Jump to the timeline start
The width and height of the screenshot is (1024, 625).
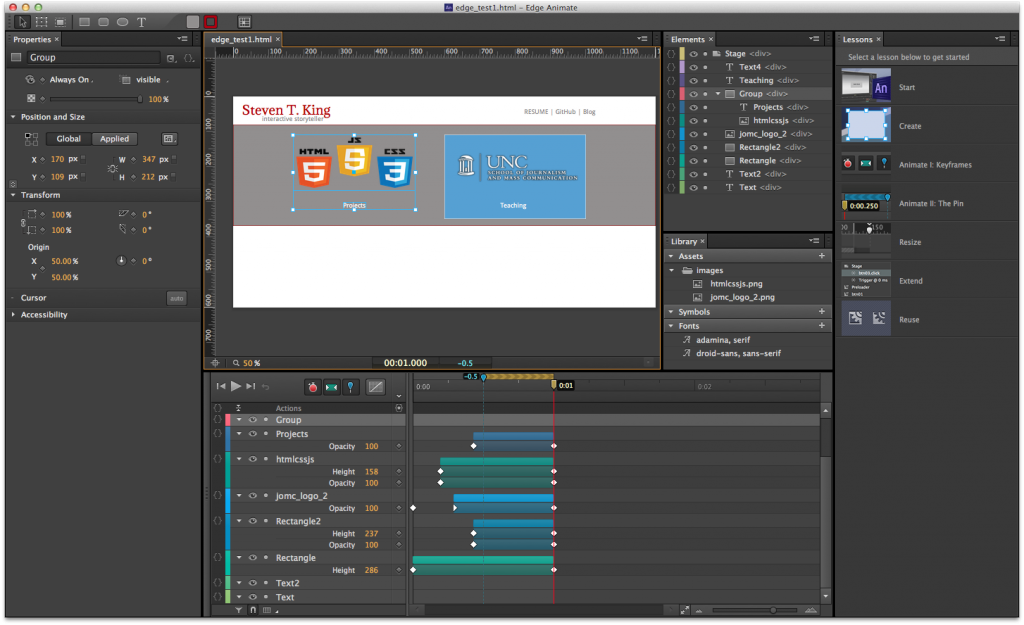(221, 387)
